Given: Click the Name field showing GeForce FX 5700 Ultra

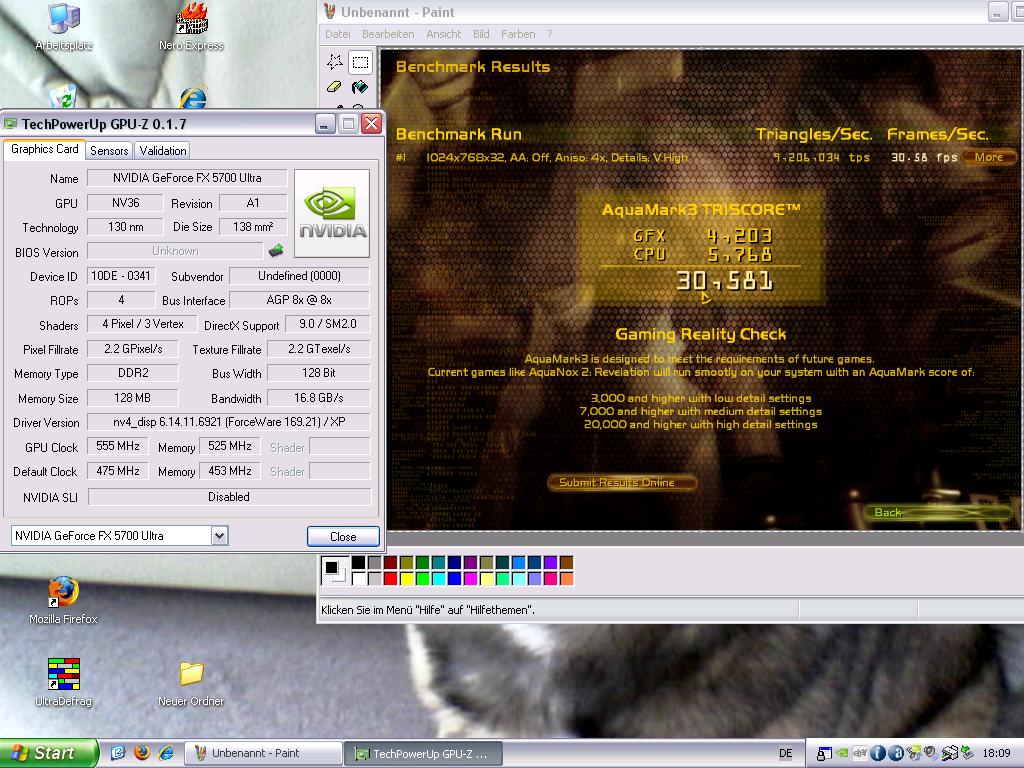Looking at the screenshot, I should click(x=187, y=178).
